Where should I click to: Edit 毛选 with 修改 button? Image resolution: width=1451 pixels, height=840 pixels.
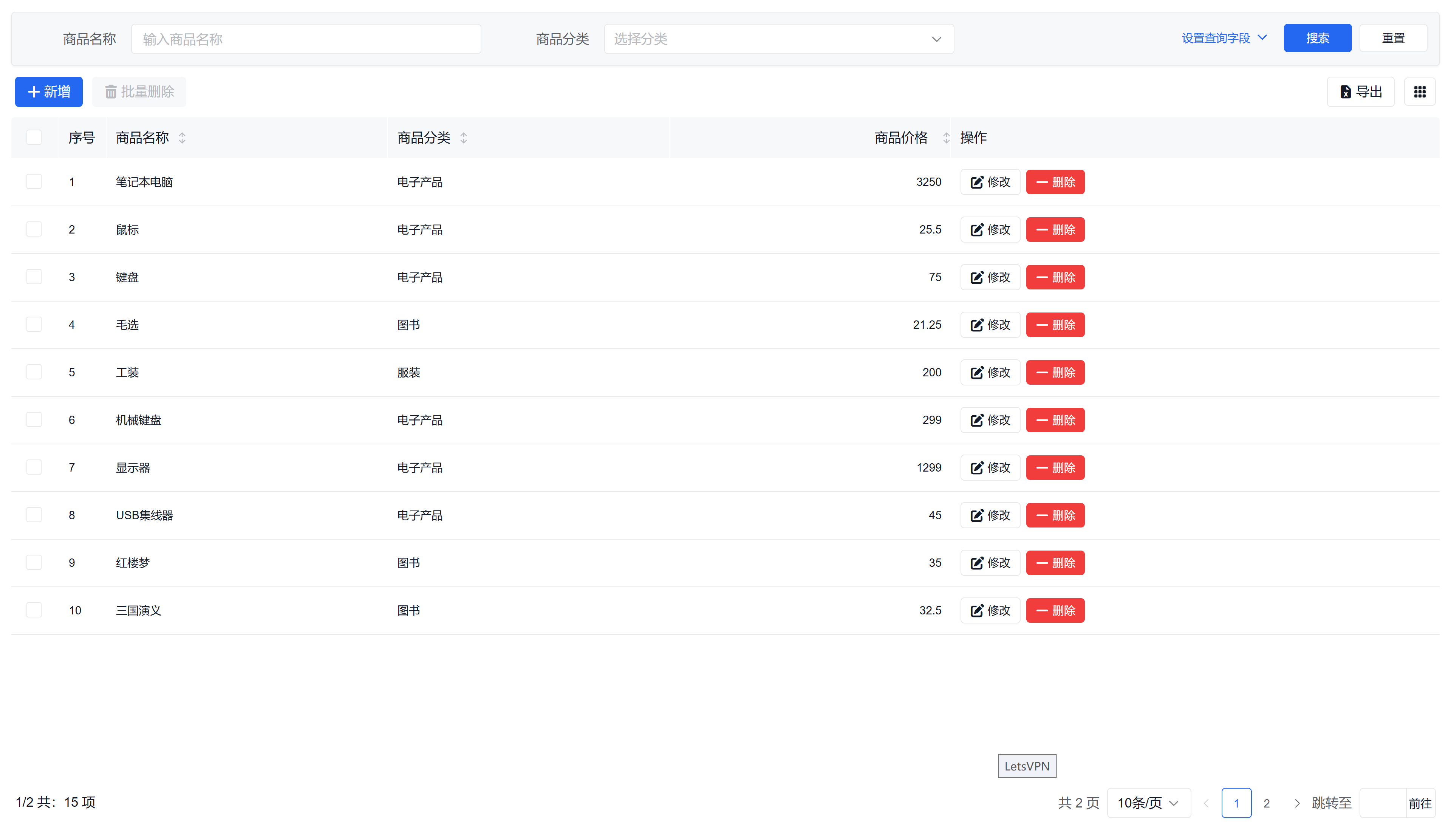coord(990,325)
